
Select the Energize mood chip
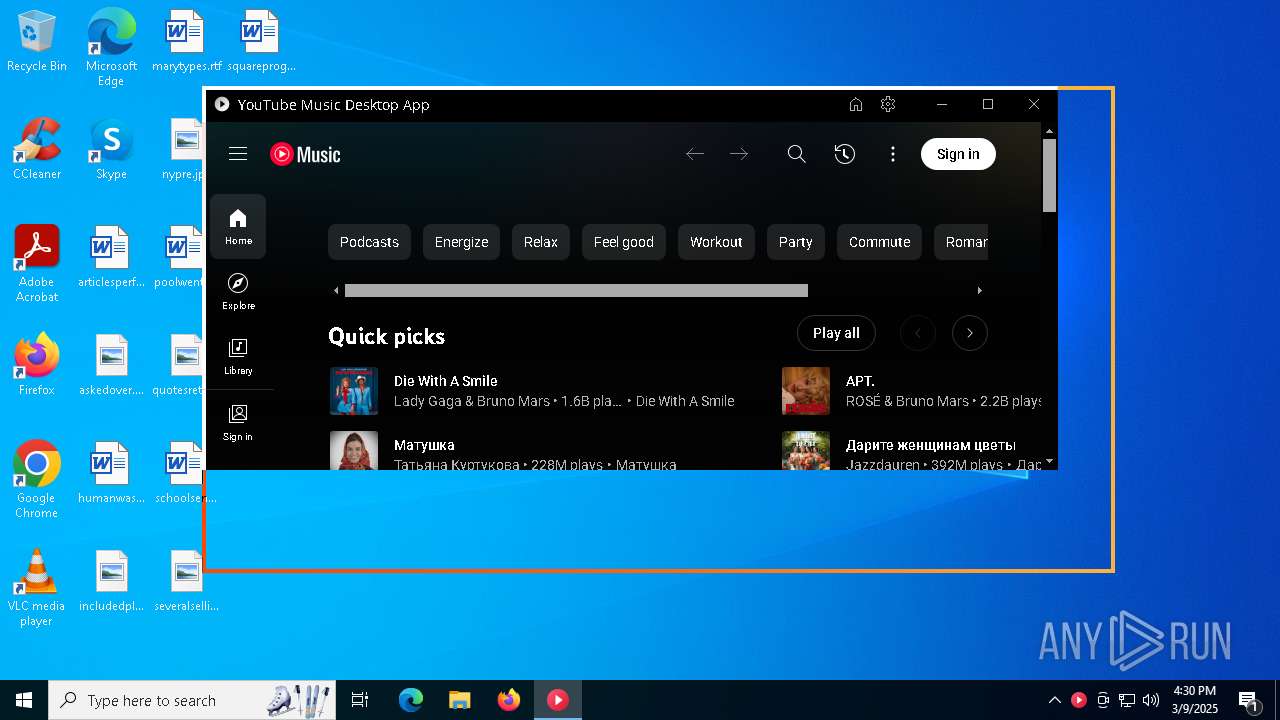(x=461, y=242)
